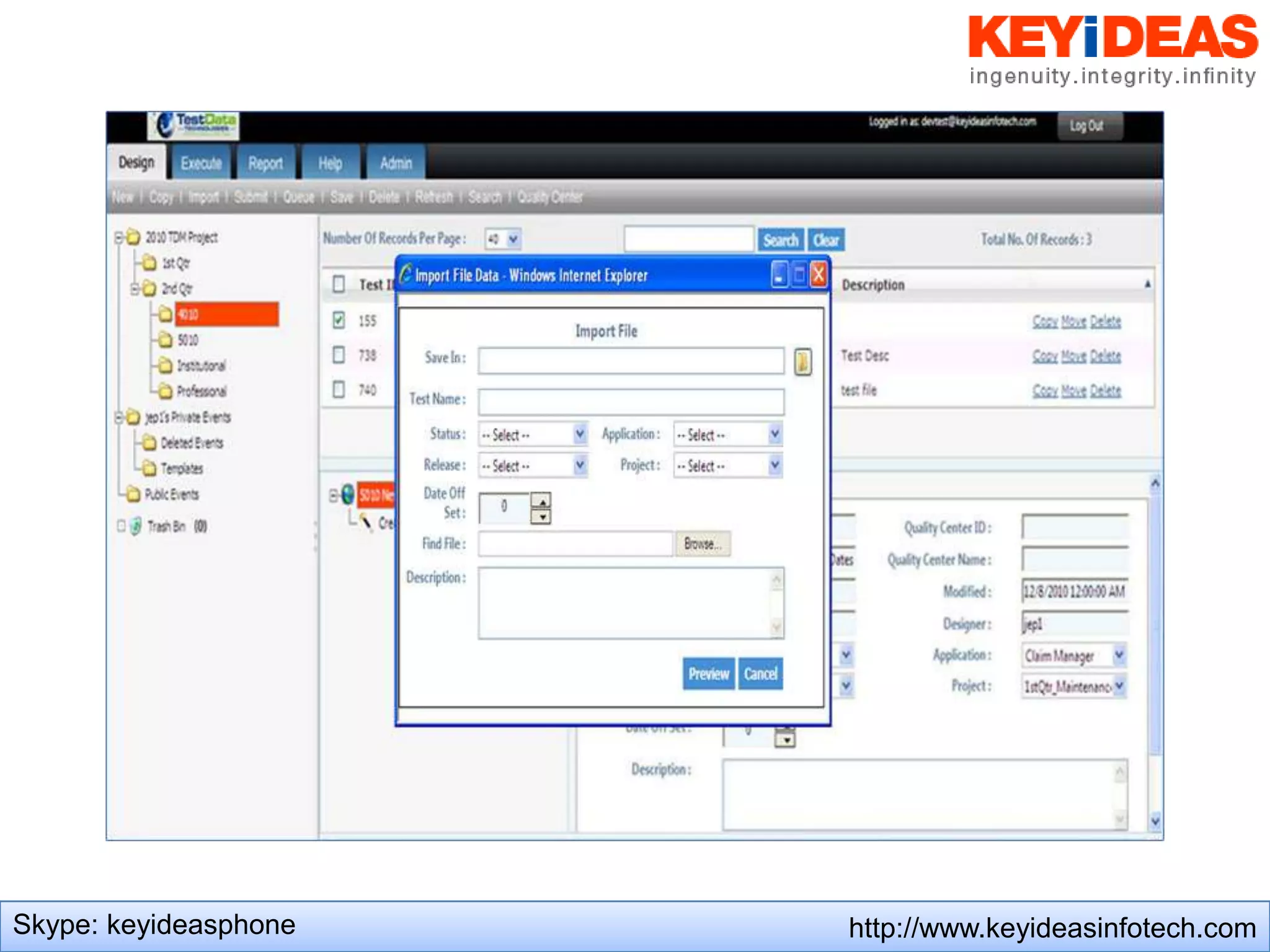Switch to the Execute tab
This screenshot has width=1270, height=952.
point(202,164)
